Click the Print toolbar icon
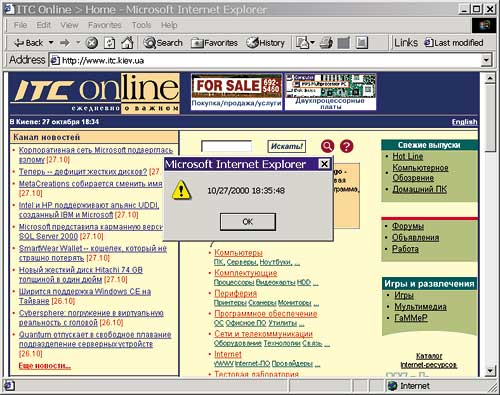500x395 pixels. [326, 43]
